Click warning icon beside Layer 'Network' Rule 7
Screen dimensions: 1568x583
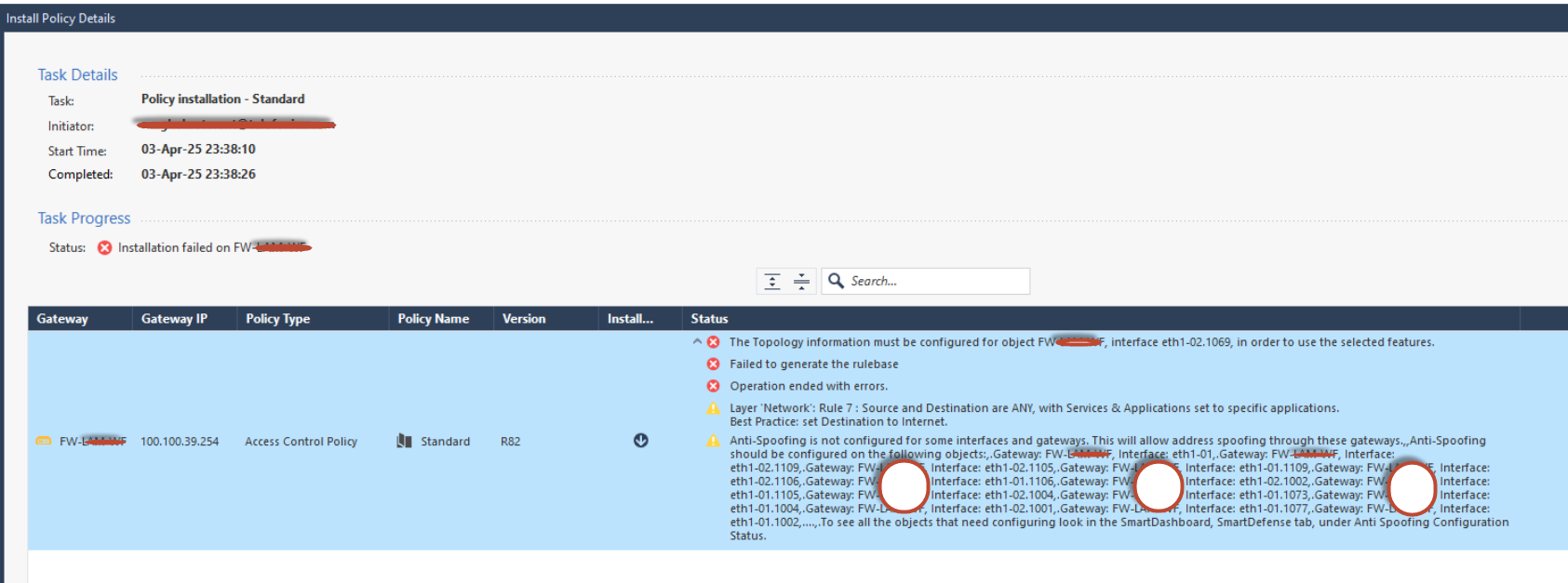[x=713, y=408]
